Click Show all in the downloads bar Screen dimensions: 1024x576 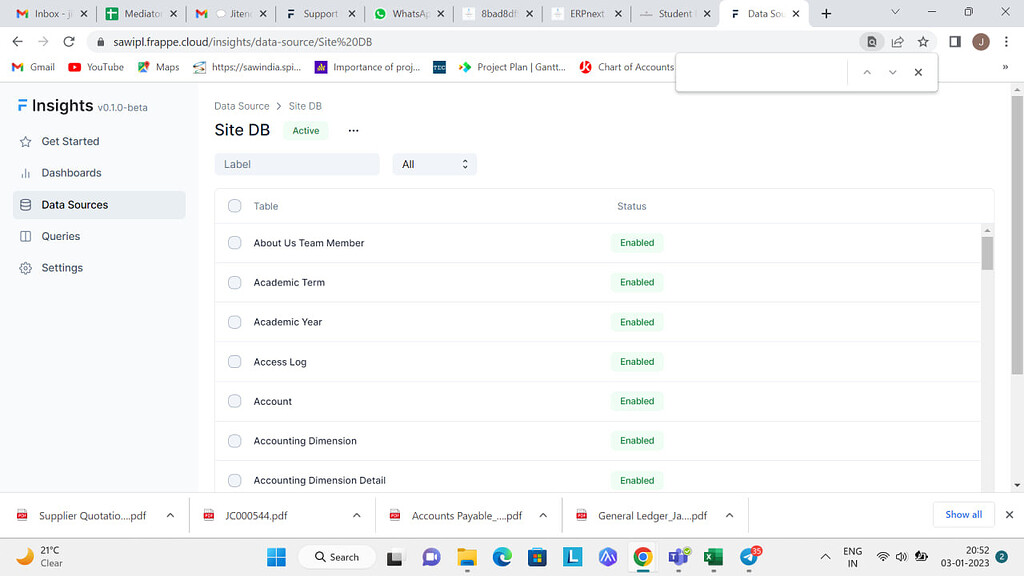pyautogui.click(x=962, y=514)
